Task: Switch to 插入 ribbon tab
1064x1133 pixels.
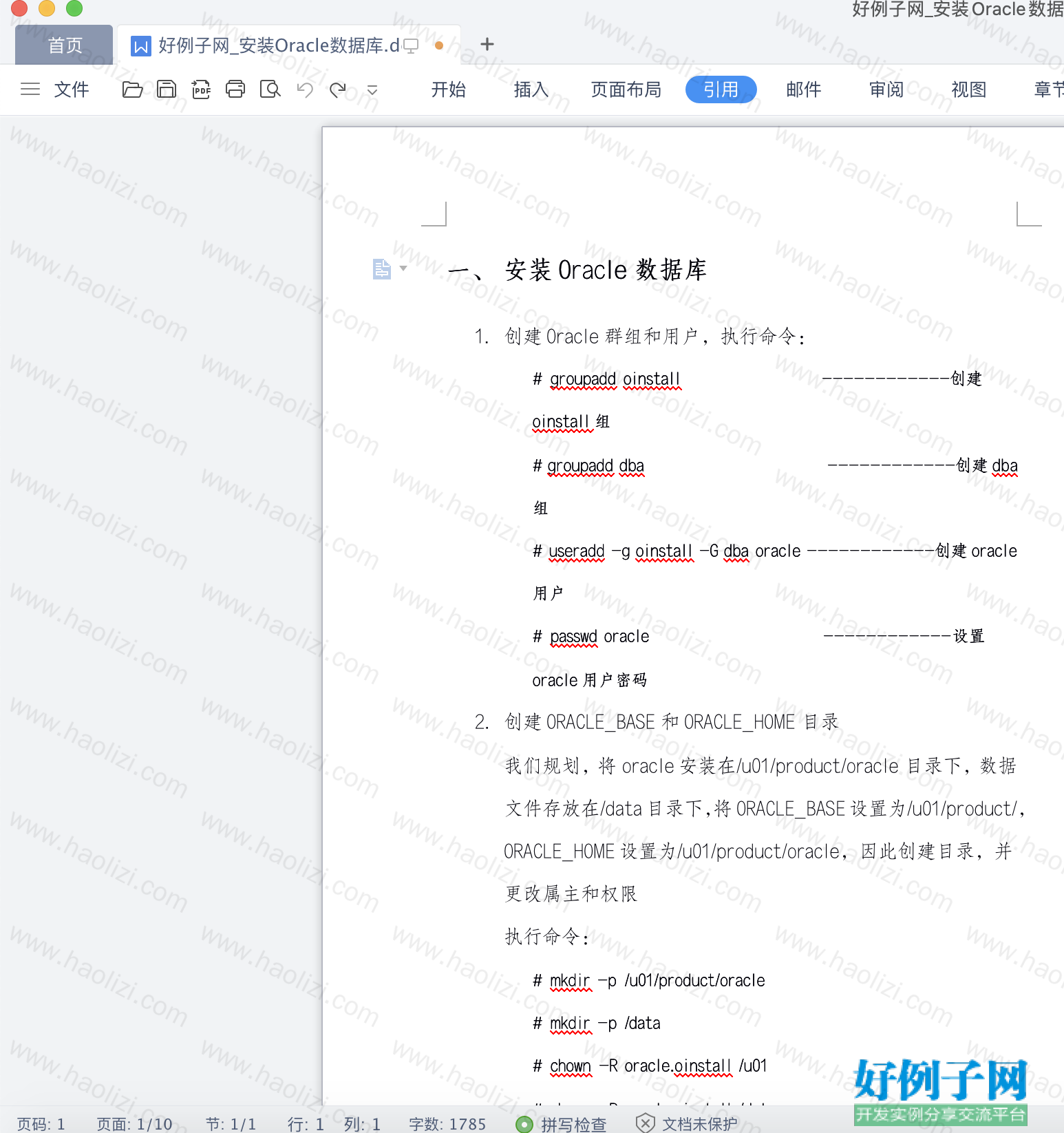Action: click(531, 89)
